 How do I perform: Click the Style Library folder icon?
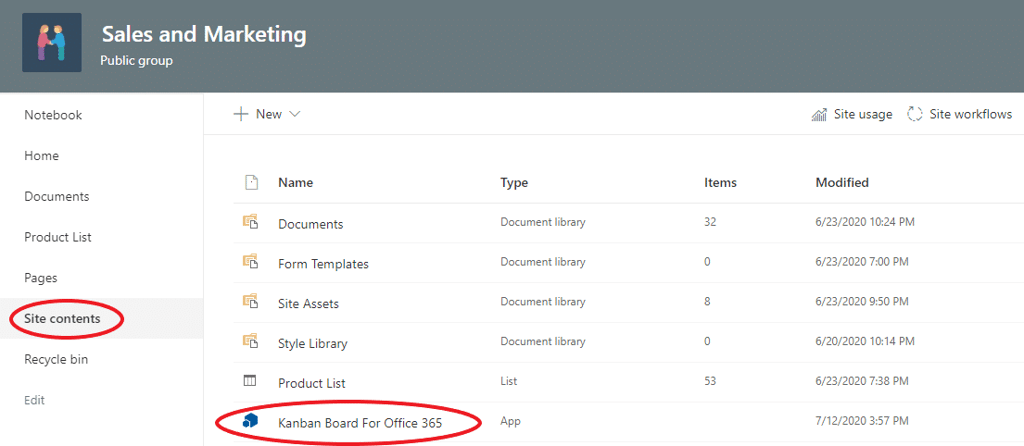tap(251, 342)
